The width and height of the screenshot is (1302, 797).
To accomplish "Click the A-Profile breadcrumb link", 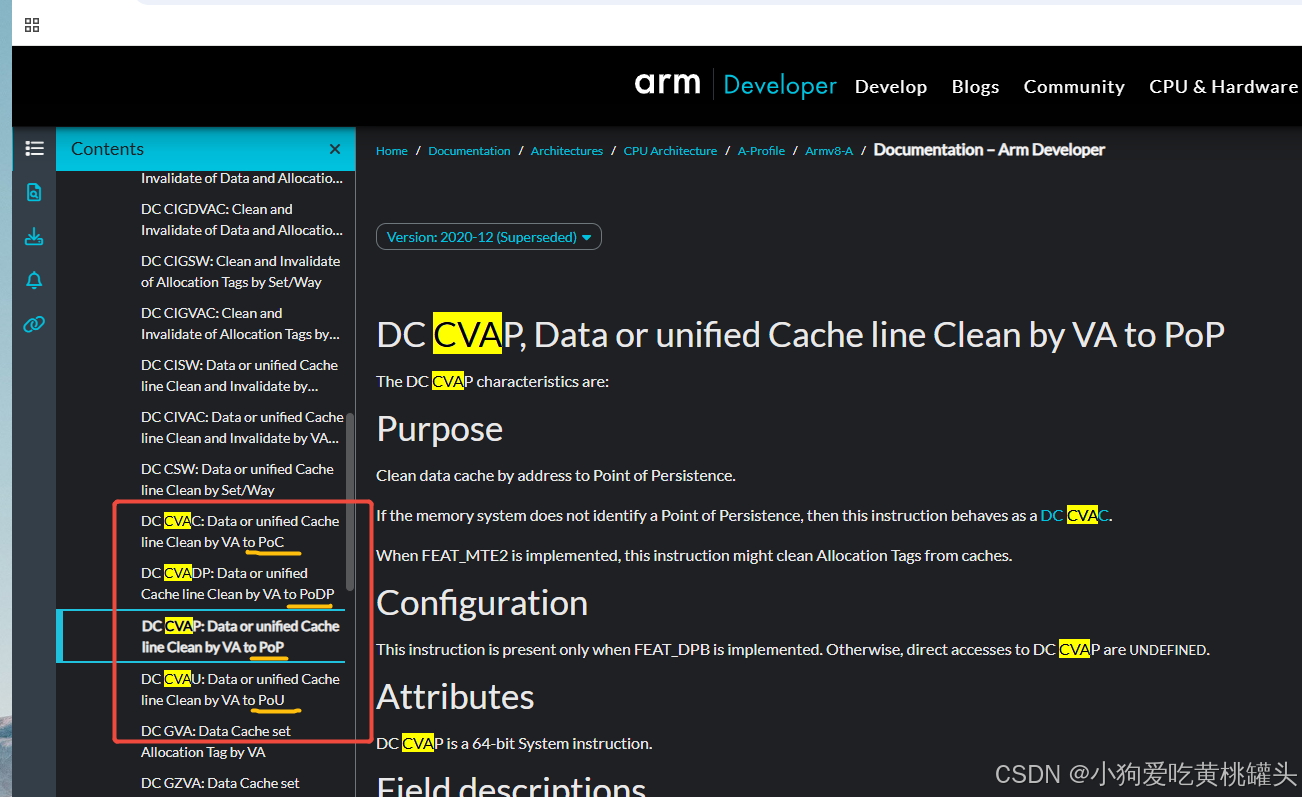I will click(761, 150).
